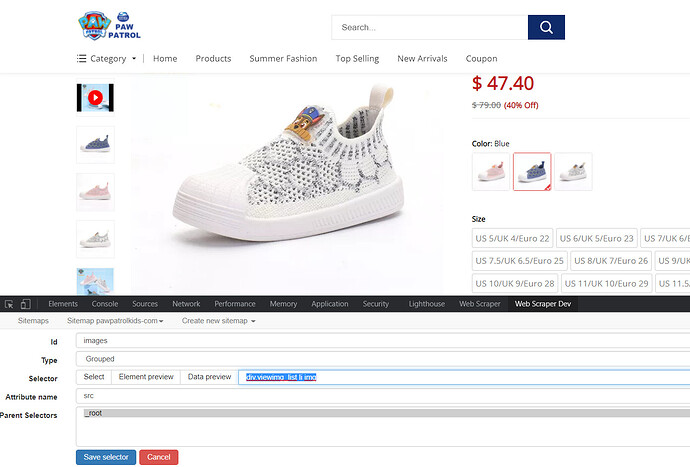Viewport: 690px width, 467px height.
Task: Click the Save selector button
Action: [105, 456]
